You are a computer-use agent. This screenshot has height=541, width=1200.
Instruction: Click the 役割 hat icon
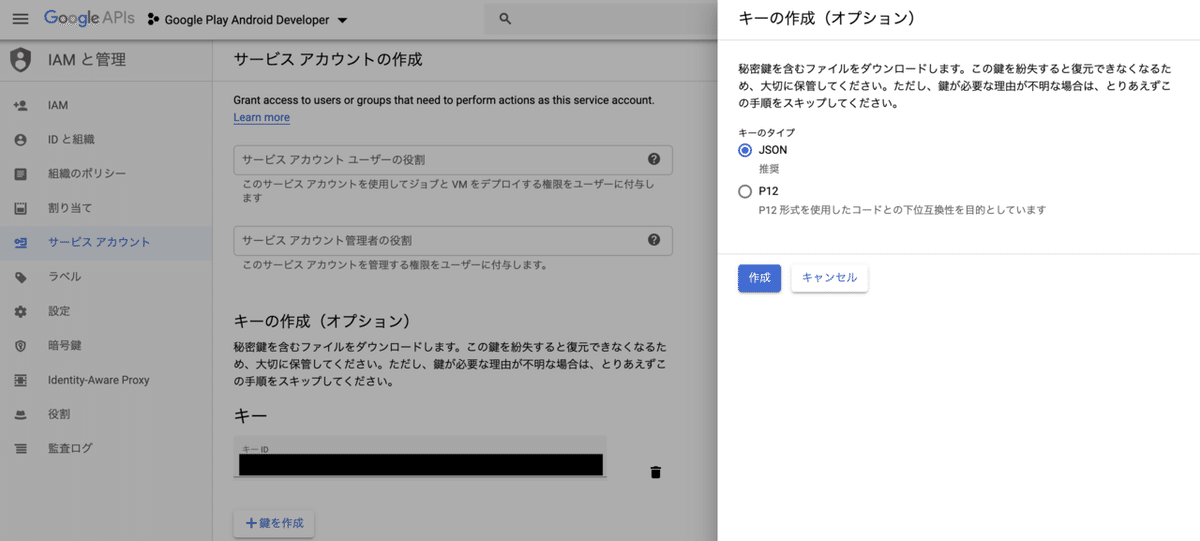20,415
